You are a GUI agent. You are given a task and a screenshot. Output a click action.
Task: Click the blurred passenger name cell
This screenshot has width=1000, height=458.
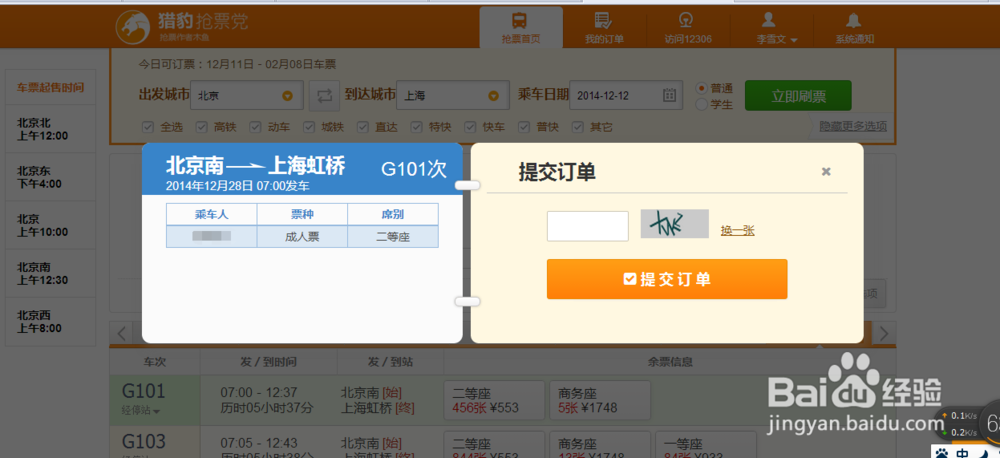212,237
